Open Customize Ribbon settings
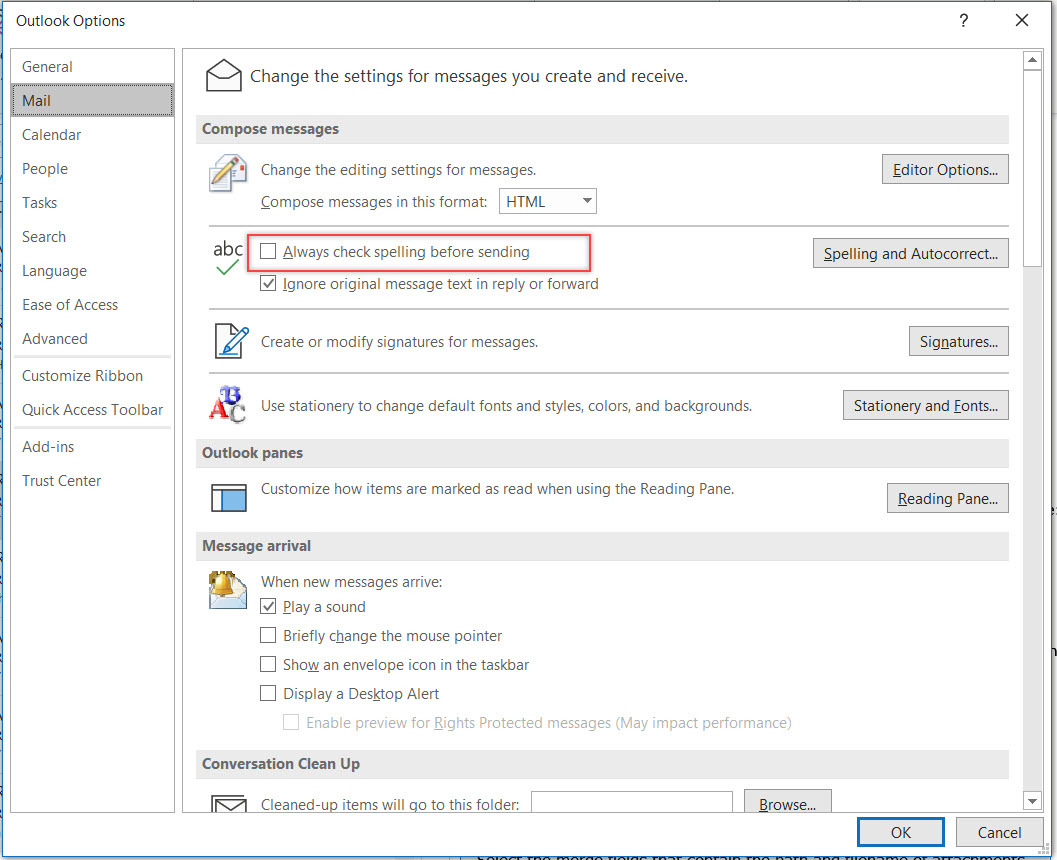The image size is (1057, 860). click(x=92, y=375)
